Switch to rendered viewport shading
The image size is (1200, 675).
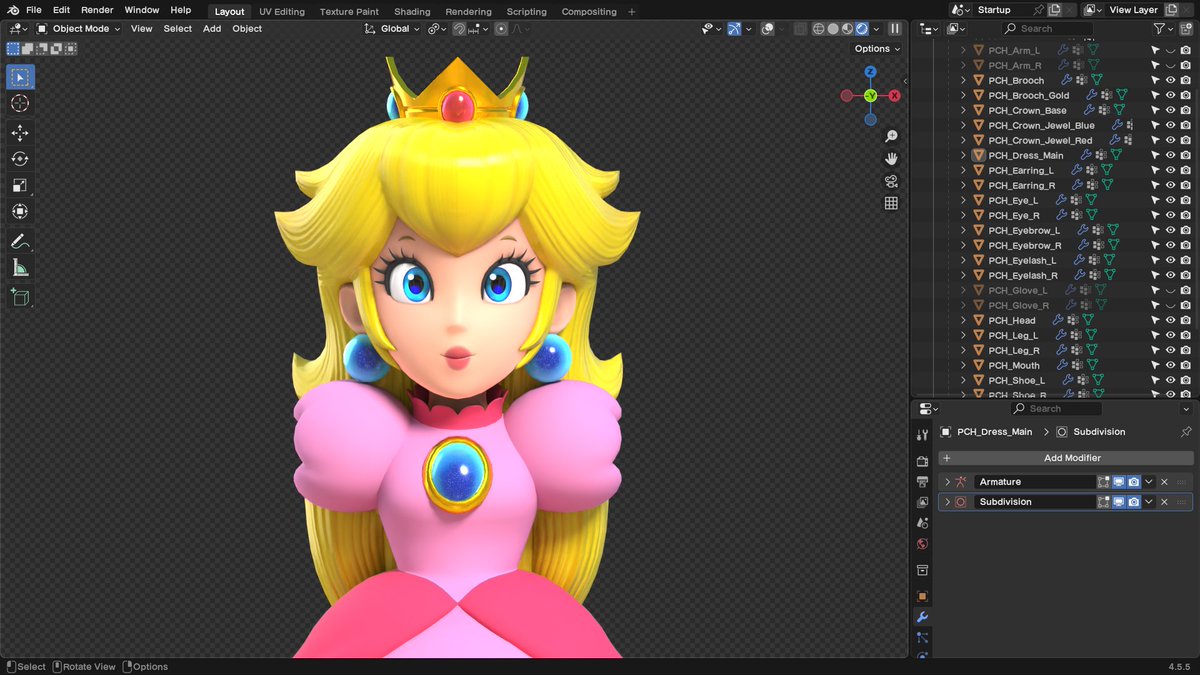862,29
